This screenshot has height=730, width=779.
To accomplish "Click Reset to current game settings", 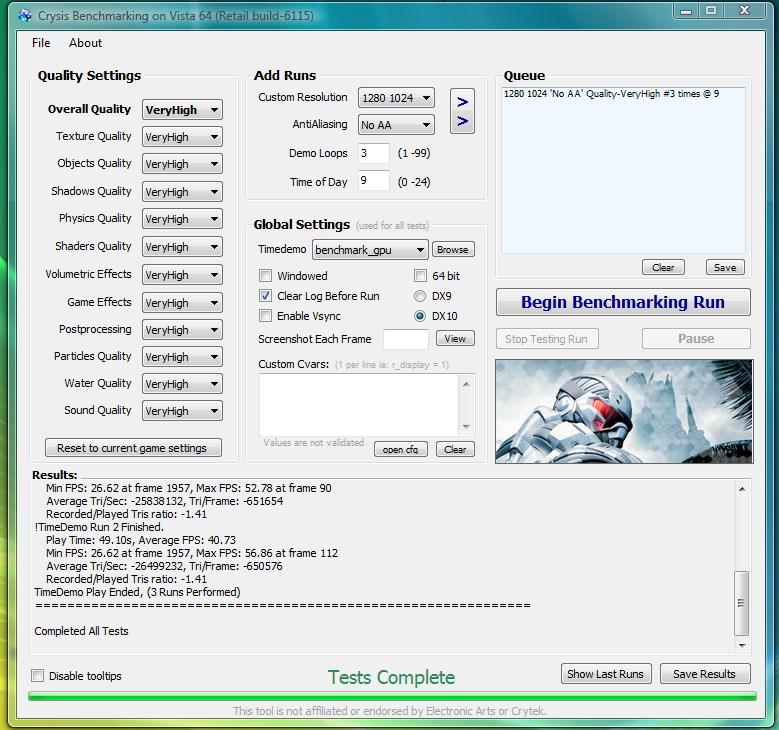I will point(133,448).
